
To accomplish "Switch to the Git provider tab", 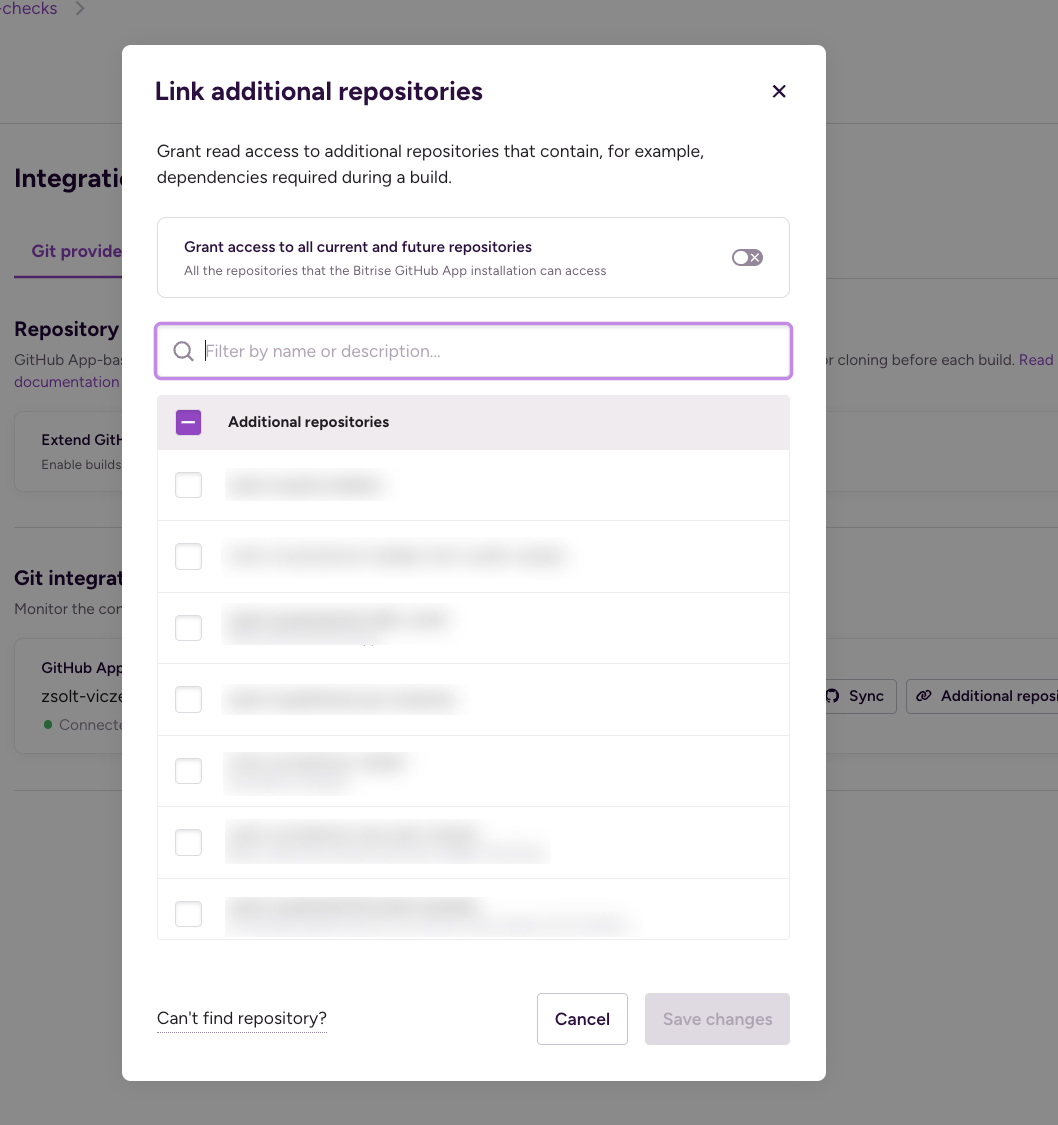I will [75, 251].
